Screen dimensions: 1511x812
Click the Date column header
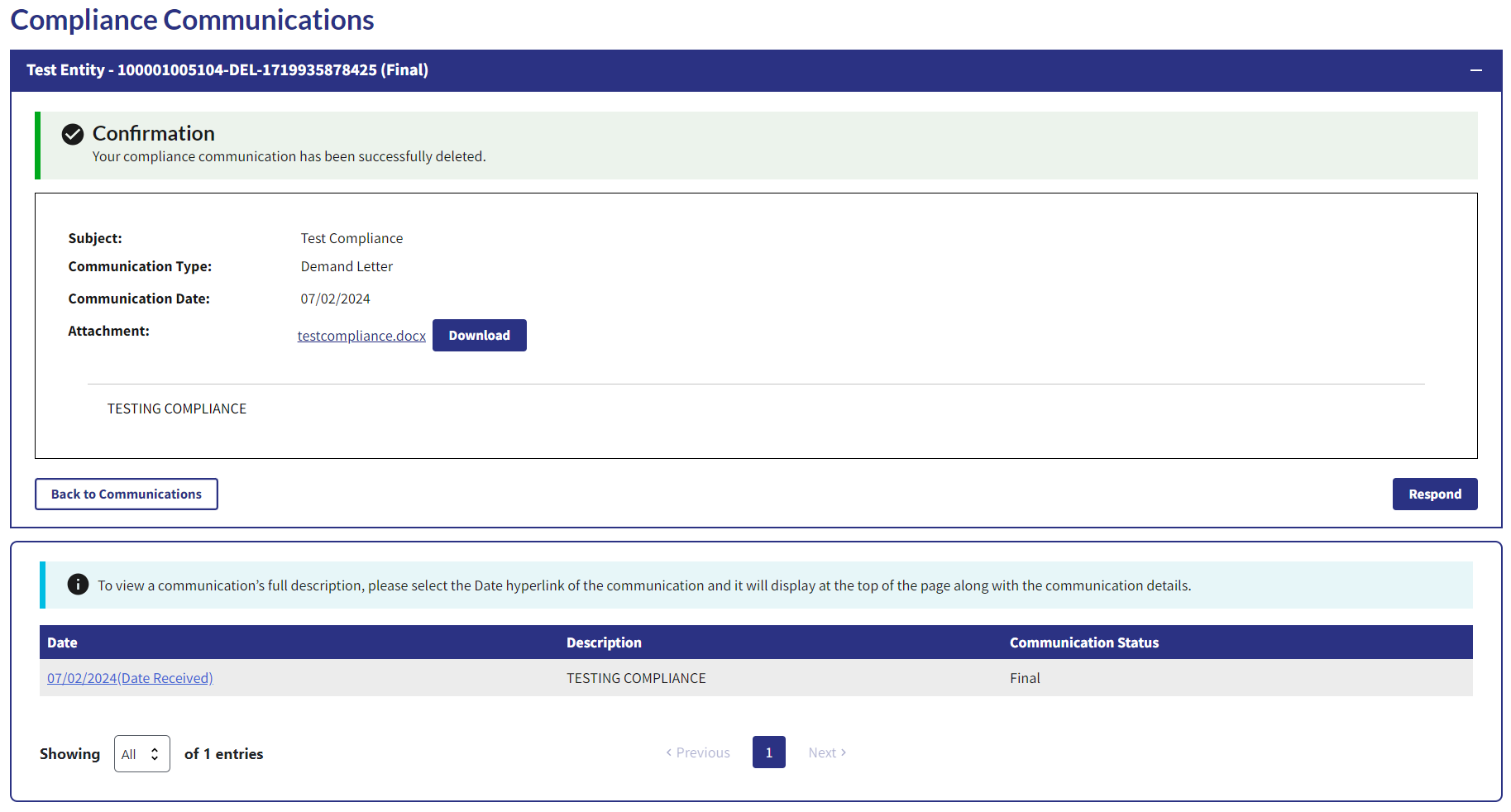pos(62,642)
